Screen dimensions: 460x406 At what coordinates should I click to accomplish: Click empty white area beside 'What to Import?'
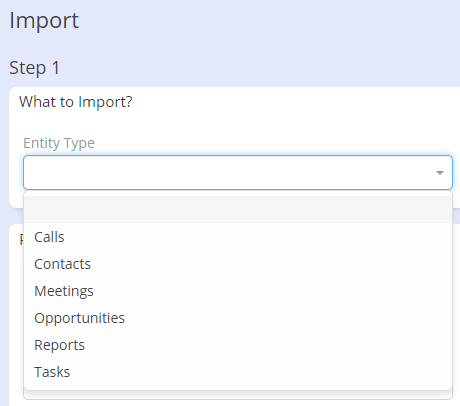click(x=293, y=102)
